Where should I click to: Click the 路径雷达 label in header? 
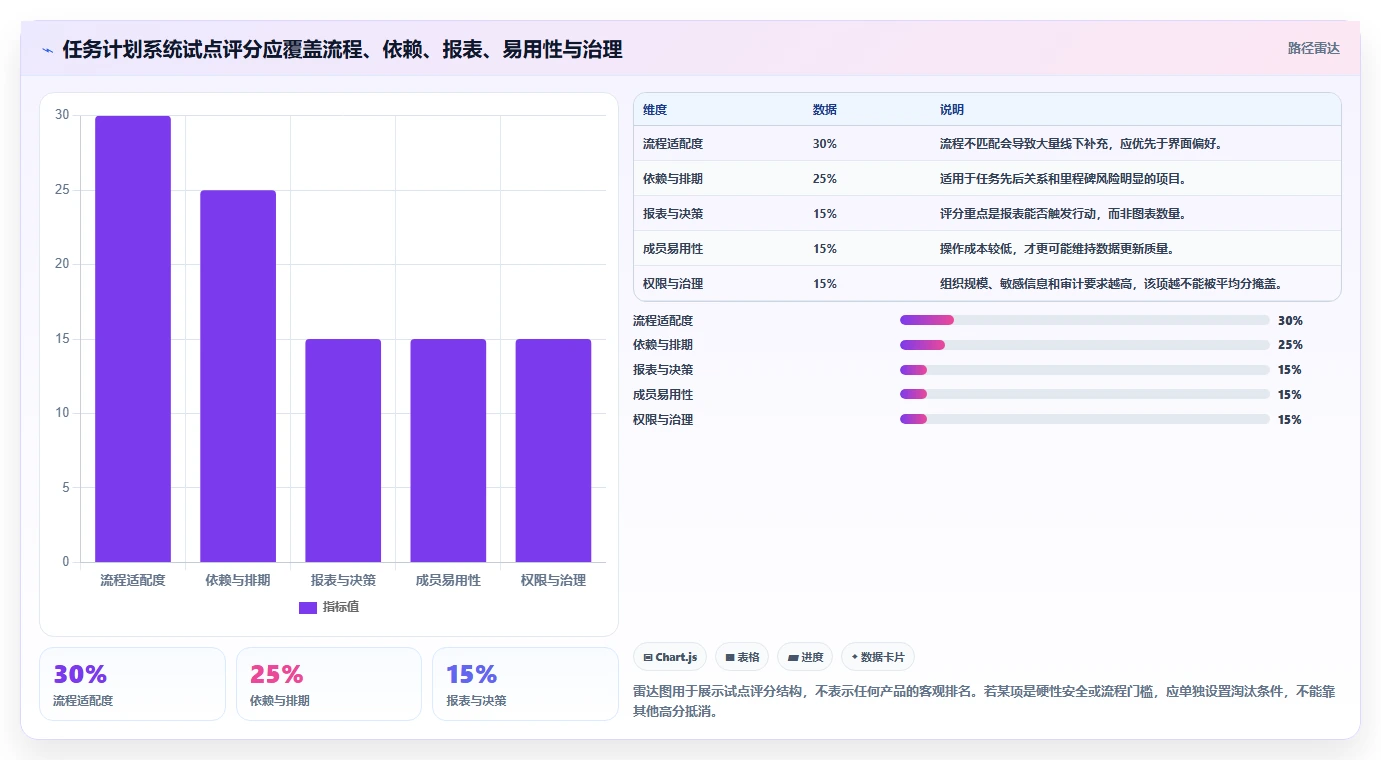tap(1313, 48)
